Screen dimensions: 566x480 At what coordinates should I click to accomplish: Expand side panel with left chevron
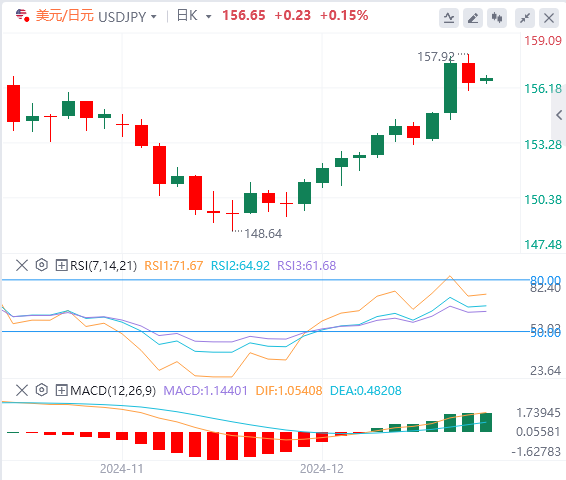[559, 115]
